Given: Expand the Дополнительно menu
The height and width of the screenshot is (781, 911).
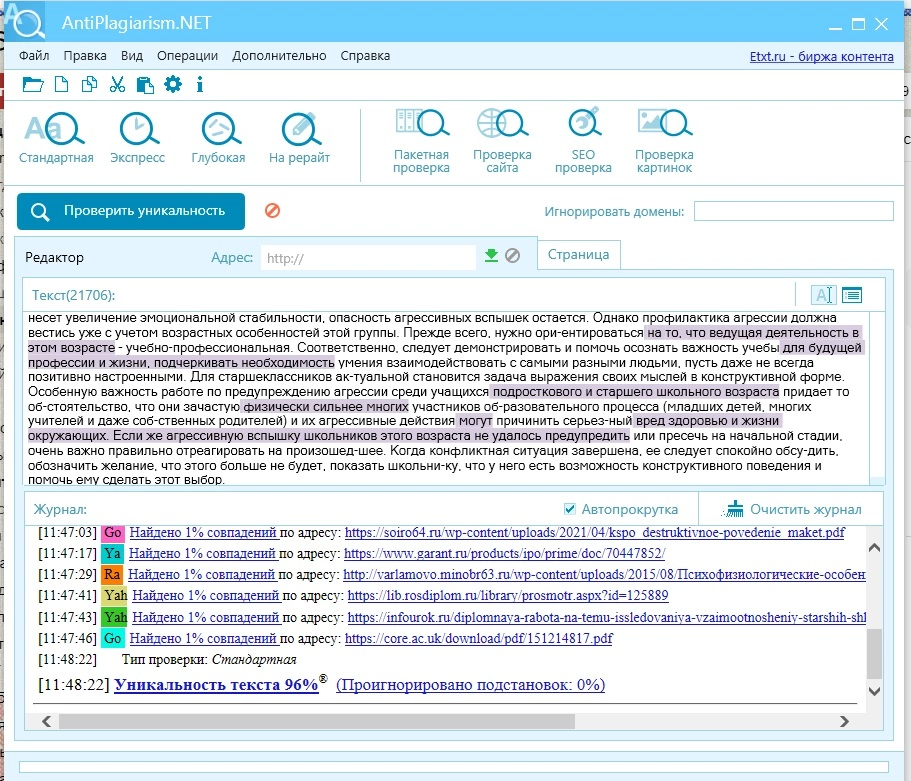Looking at the screenshot, I should (x=279, y=56).
